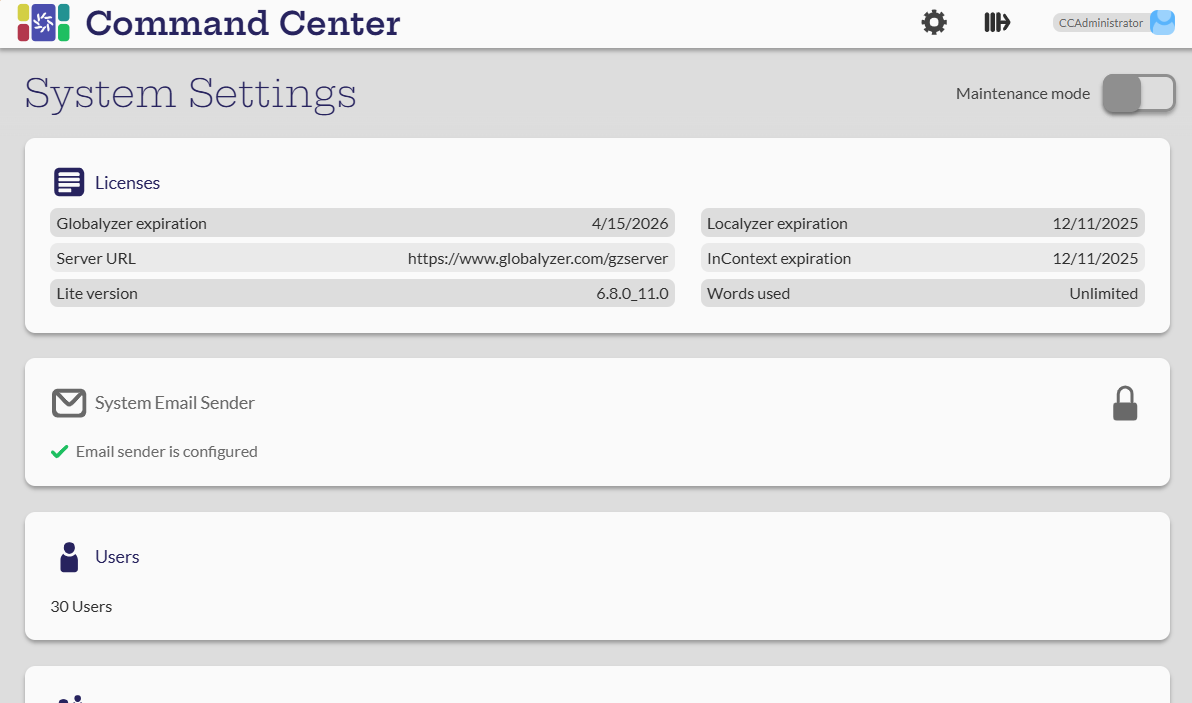Toggle the Maintenance mode switch
Screen dimensions: 1192x703
pyautogui.click(x=1138, y=94)
